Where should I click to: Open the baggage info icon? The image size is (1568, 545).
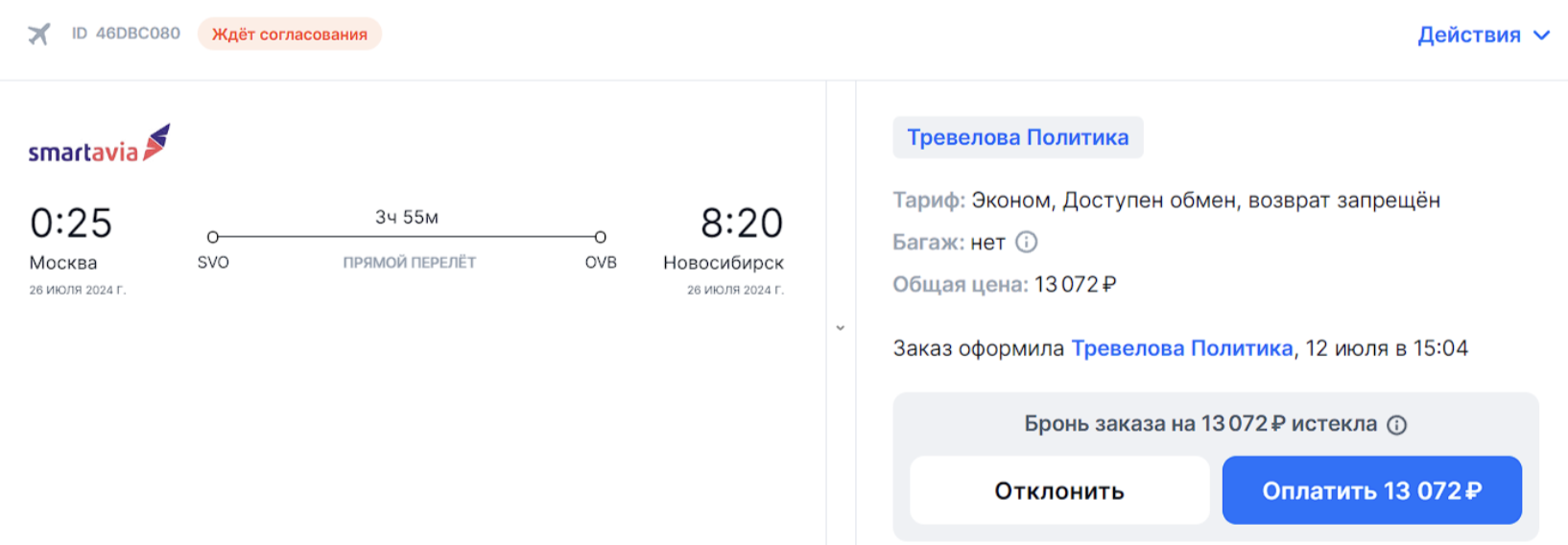1026,242
